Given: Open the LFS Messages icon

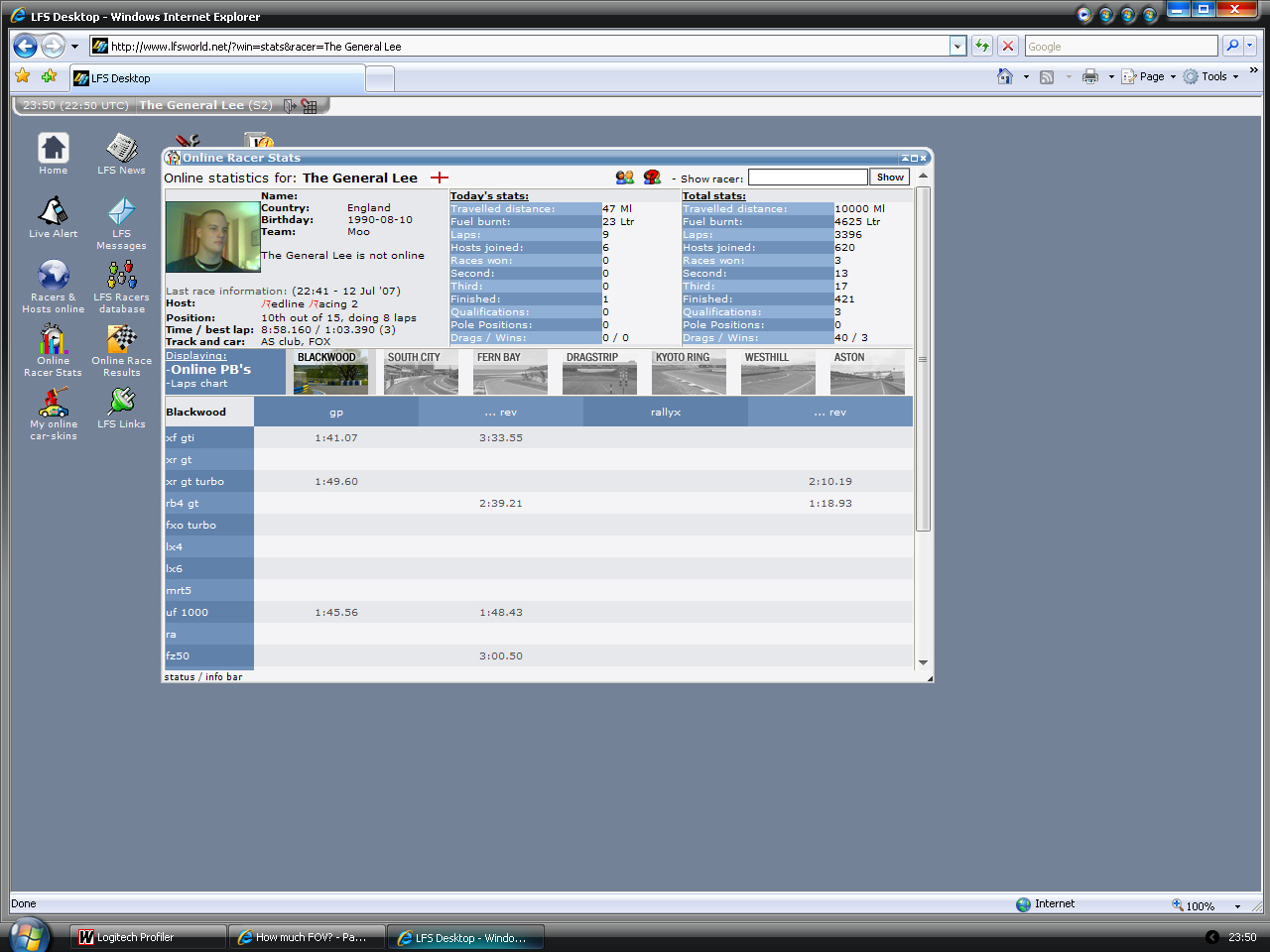Looking at the screenshot, I should pos(121,223).
